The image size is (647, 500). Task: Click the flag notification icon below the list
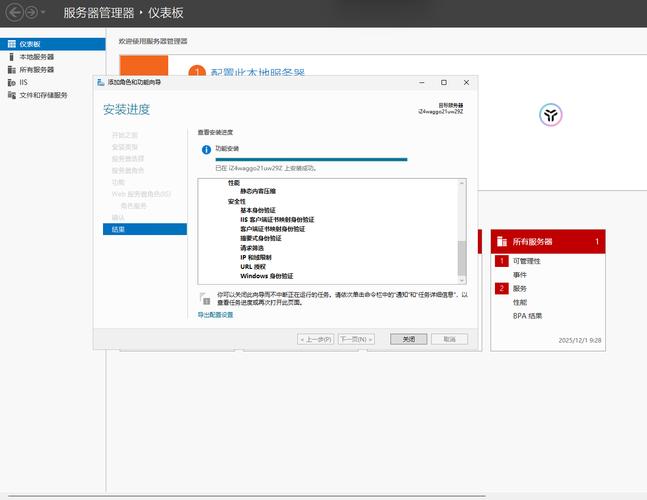click(x=205, y=298)
